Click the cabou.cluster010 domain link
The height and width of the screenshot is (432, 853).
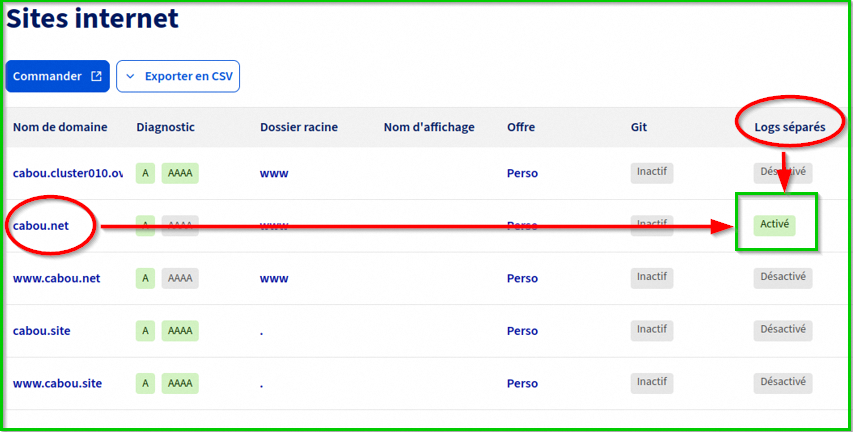click(67, 173)
